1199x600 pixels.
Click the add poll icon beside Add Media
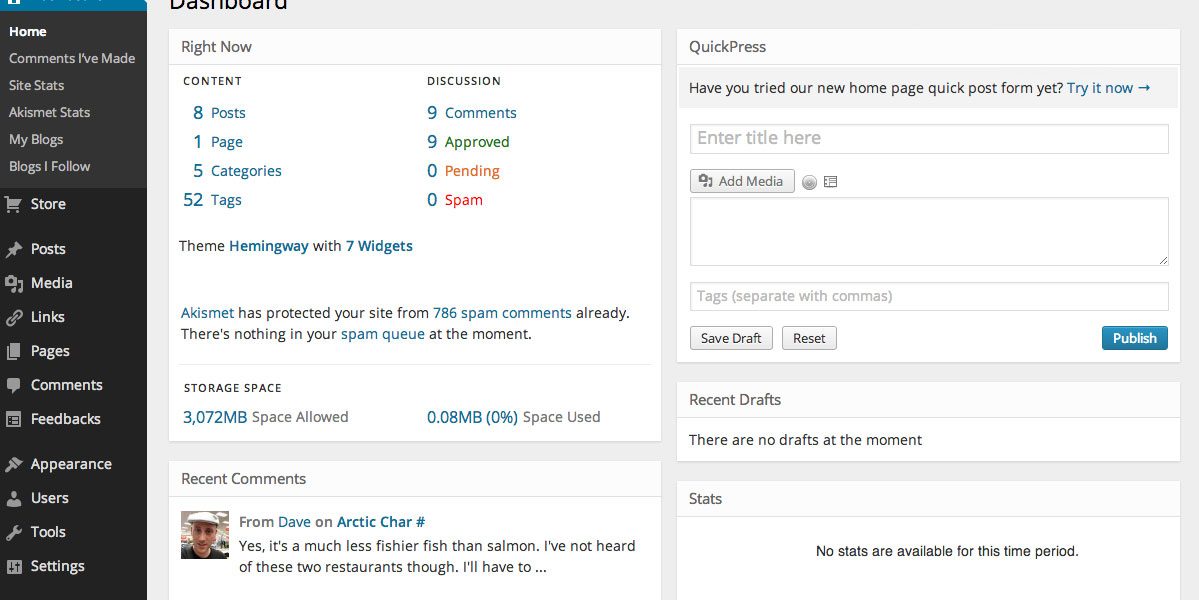click(809, 182)
